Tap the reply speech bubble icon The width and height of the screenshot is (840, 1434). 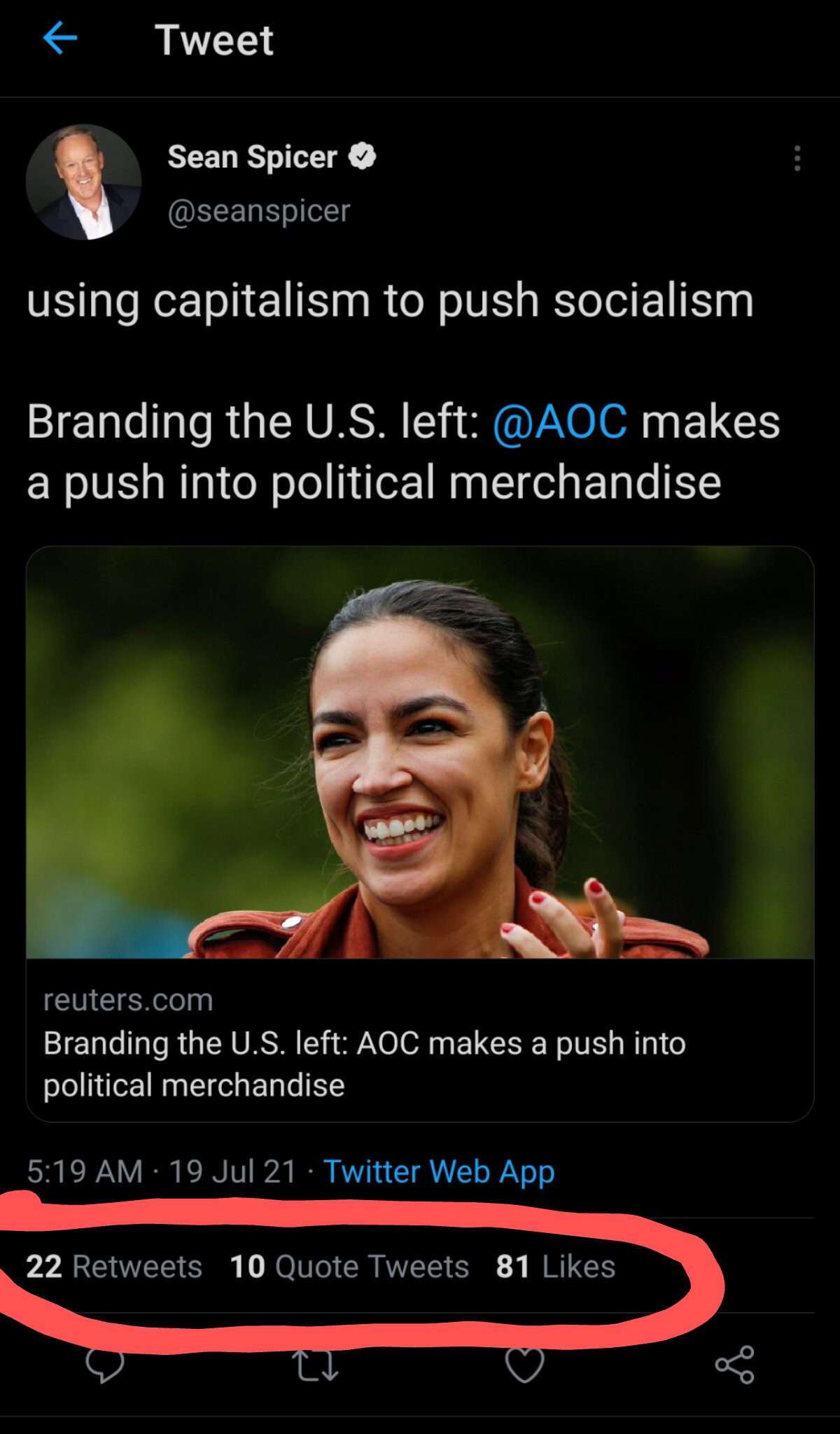[105, 1365]
